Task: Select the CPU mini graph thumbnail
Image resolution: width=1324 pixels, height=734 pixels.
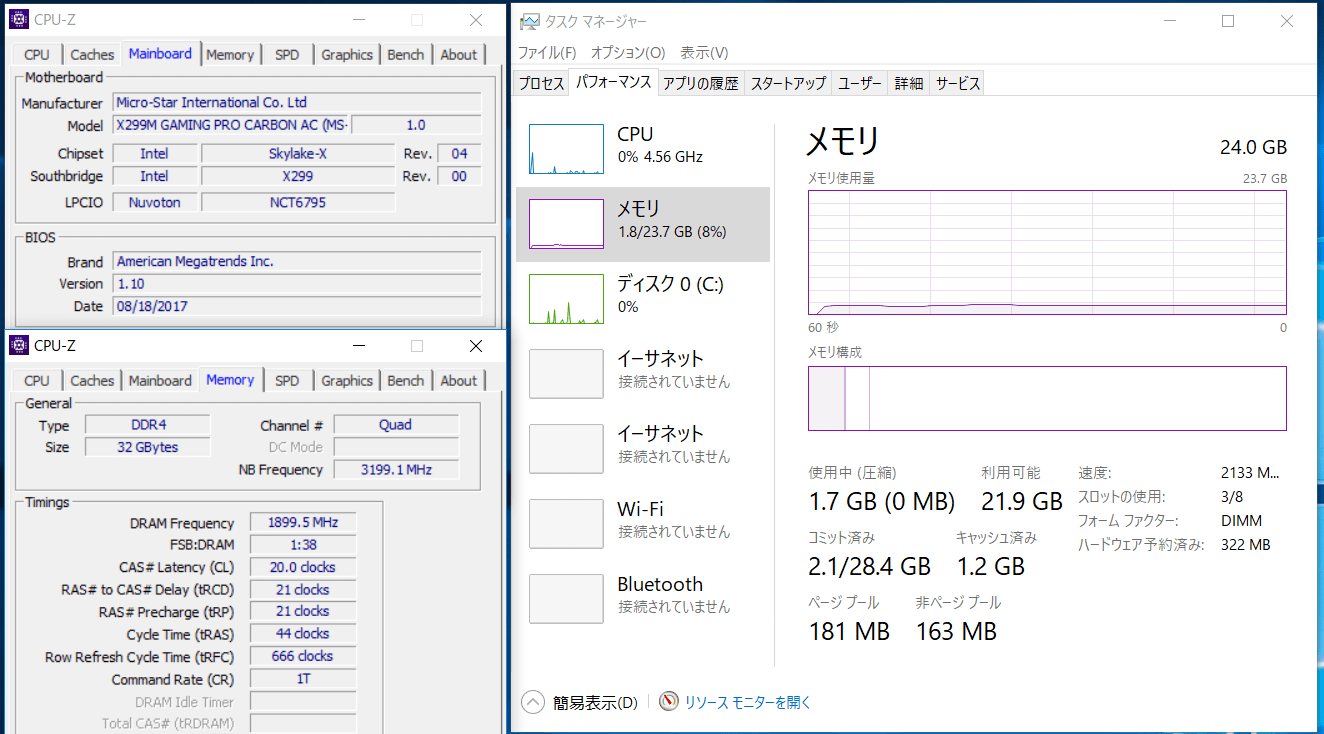Action: coord(566,149)
